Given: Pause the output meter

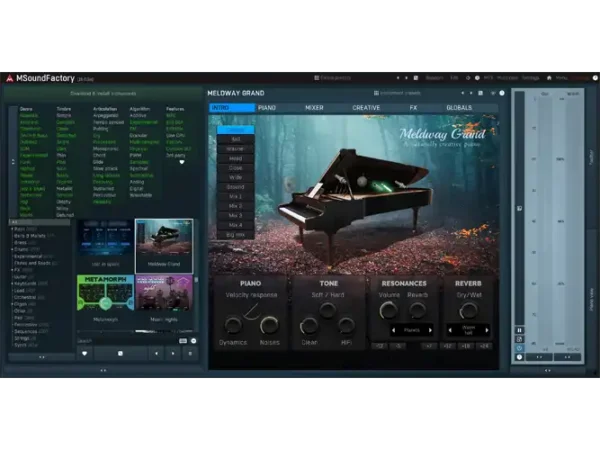Looking at the screenshot, I should (x=519, y=330).
